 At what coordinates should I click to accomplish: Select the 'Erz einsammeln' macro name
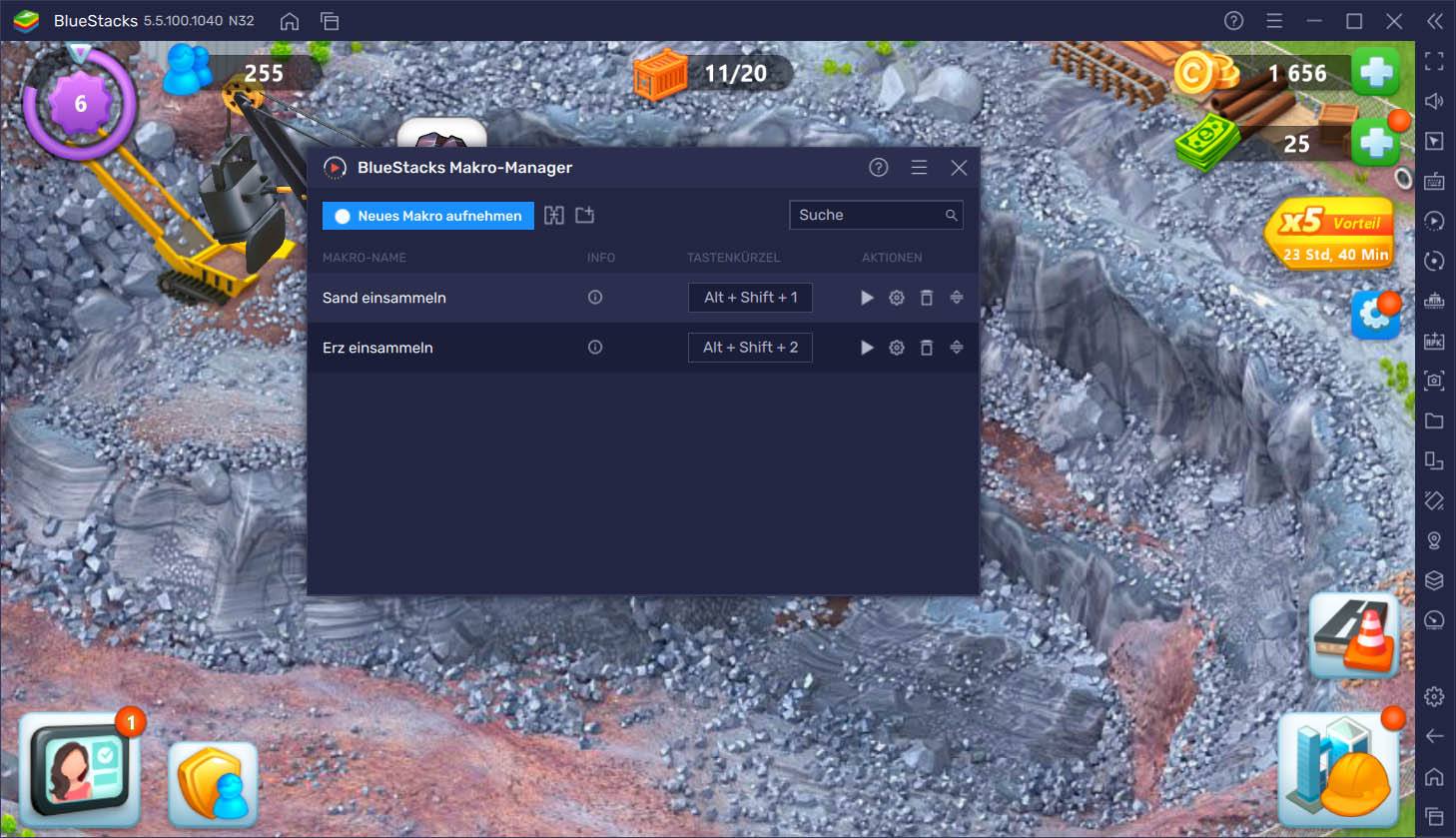point(377,348)
